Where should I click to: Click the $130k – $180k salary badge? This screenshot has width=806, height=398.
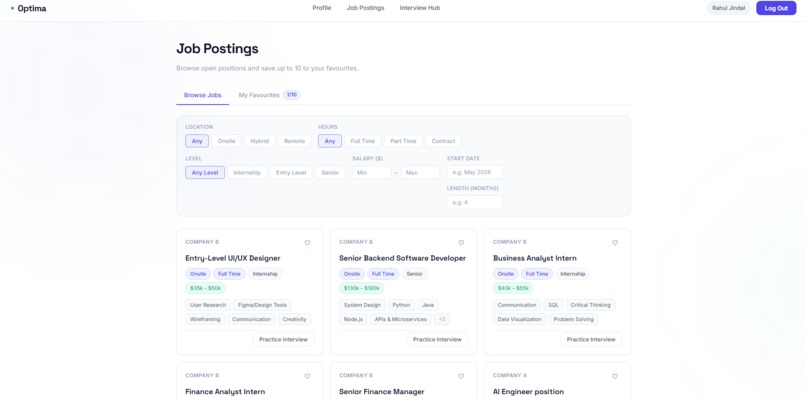361,288
